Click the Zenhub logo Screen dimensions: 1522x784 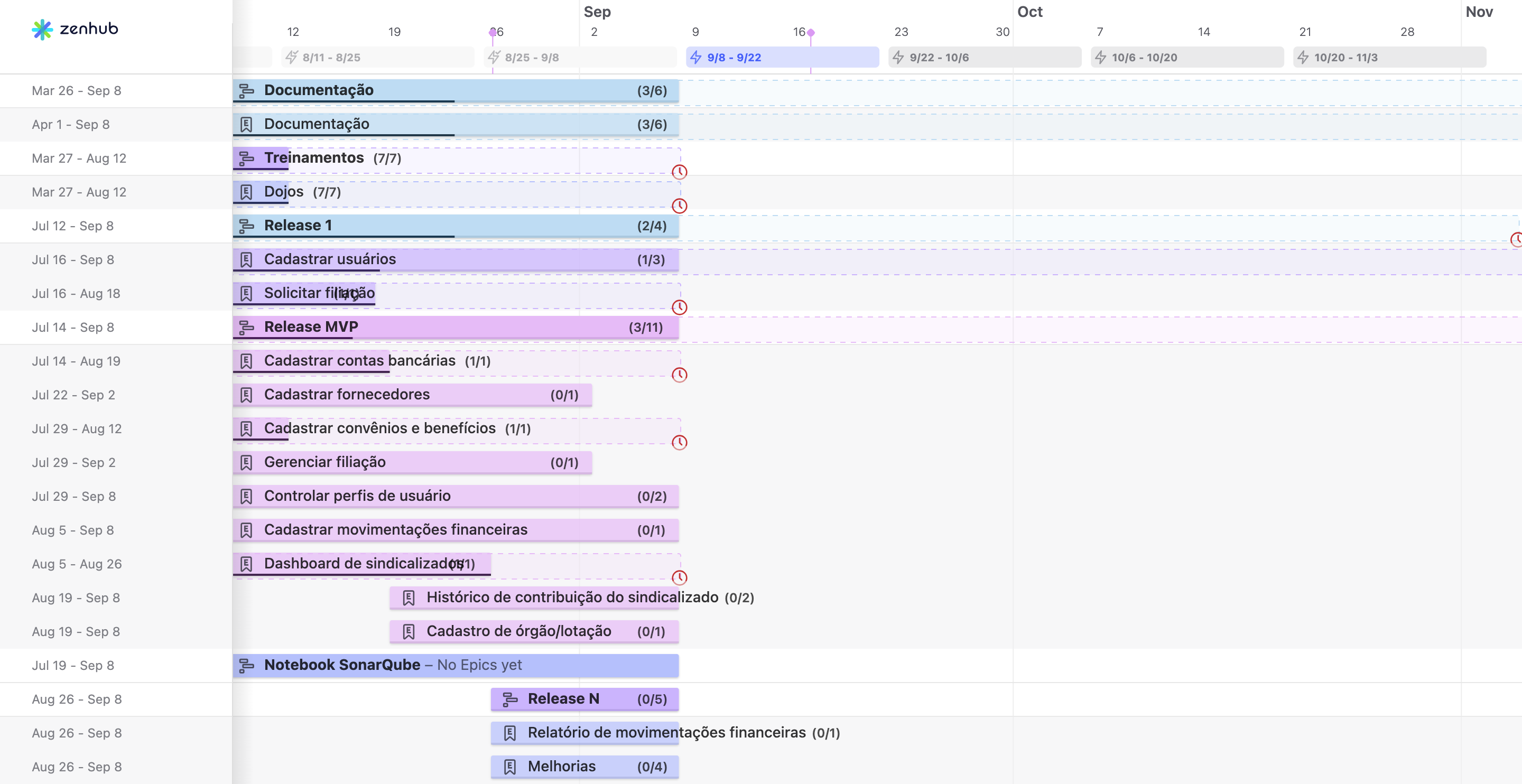[75, 29]
